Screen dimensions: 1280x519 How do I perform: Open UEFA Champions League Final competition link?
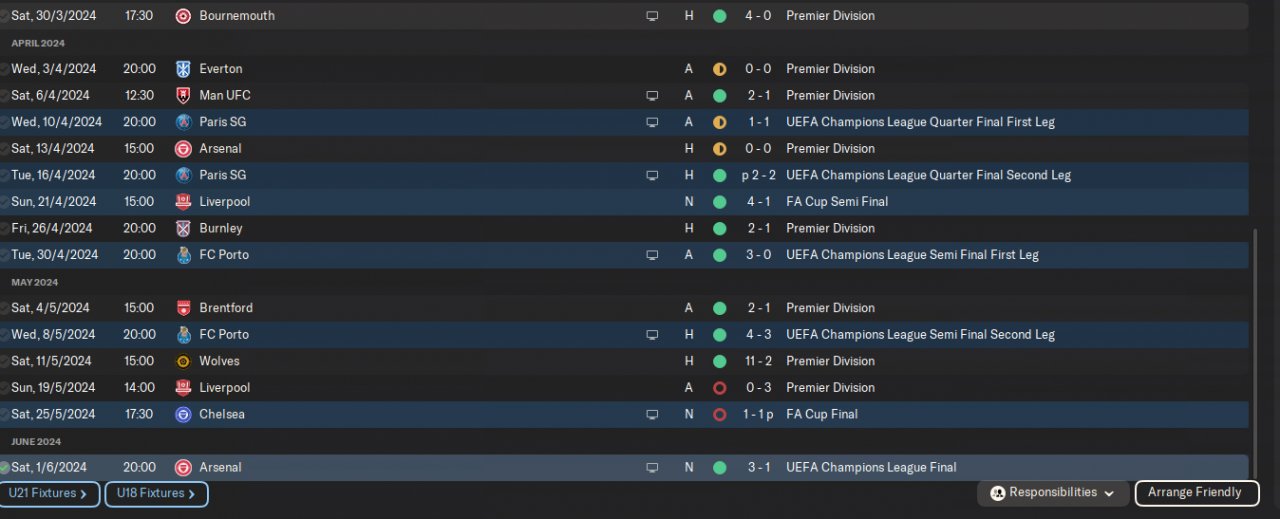[871, 467]
